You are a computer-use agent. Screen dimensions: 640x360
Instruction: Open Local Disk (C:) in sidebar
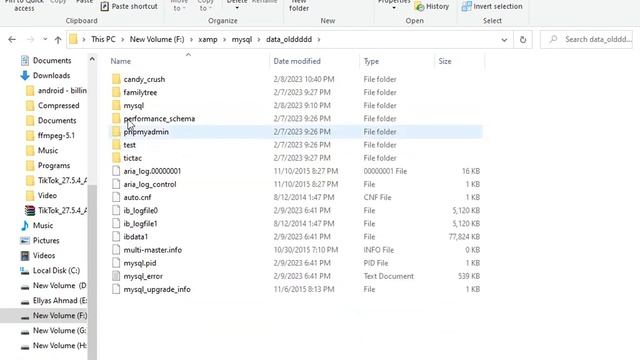coord(56,271)
